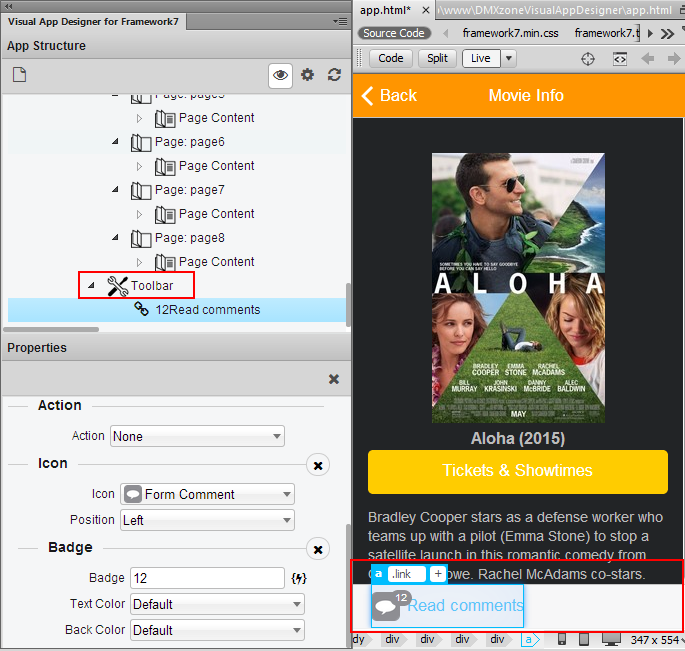Click the Badge input field containing 12

[208, 578]
